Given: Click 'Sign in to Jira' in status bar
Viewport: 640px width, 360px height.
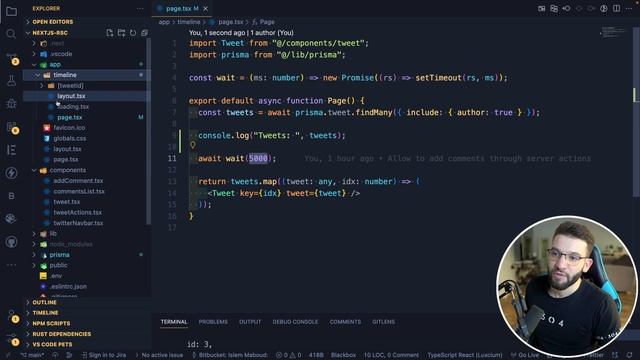Looking at the screenshot, I should point(104,355).
